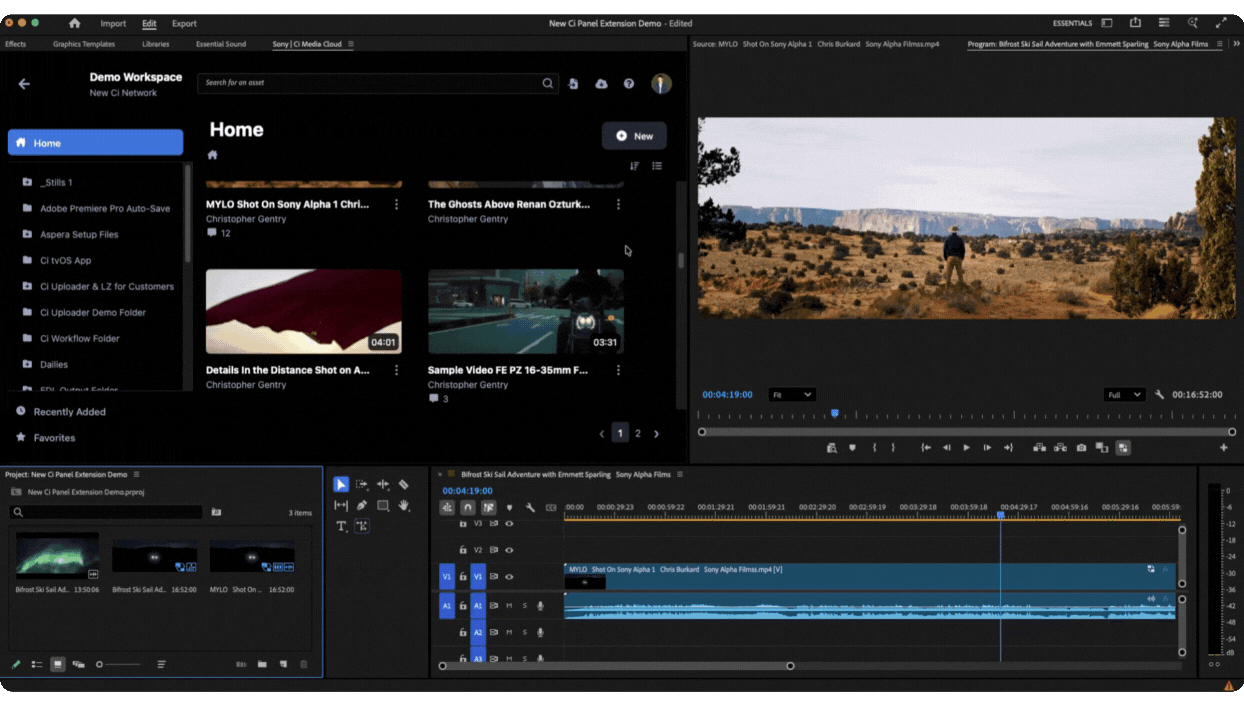The height and width of the screenshot is (706, 1244).
Task: Switch Project panel to List view
Action: [x=37, y=664]
